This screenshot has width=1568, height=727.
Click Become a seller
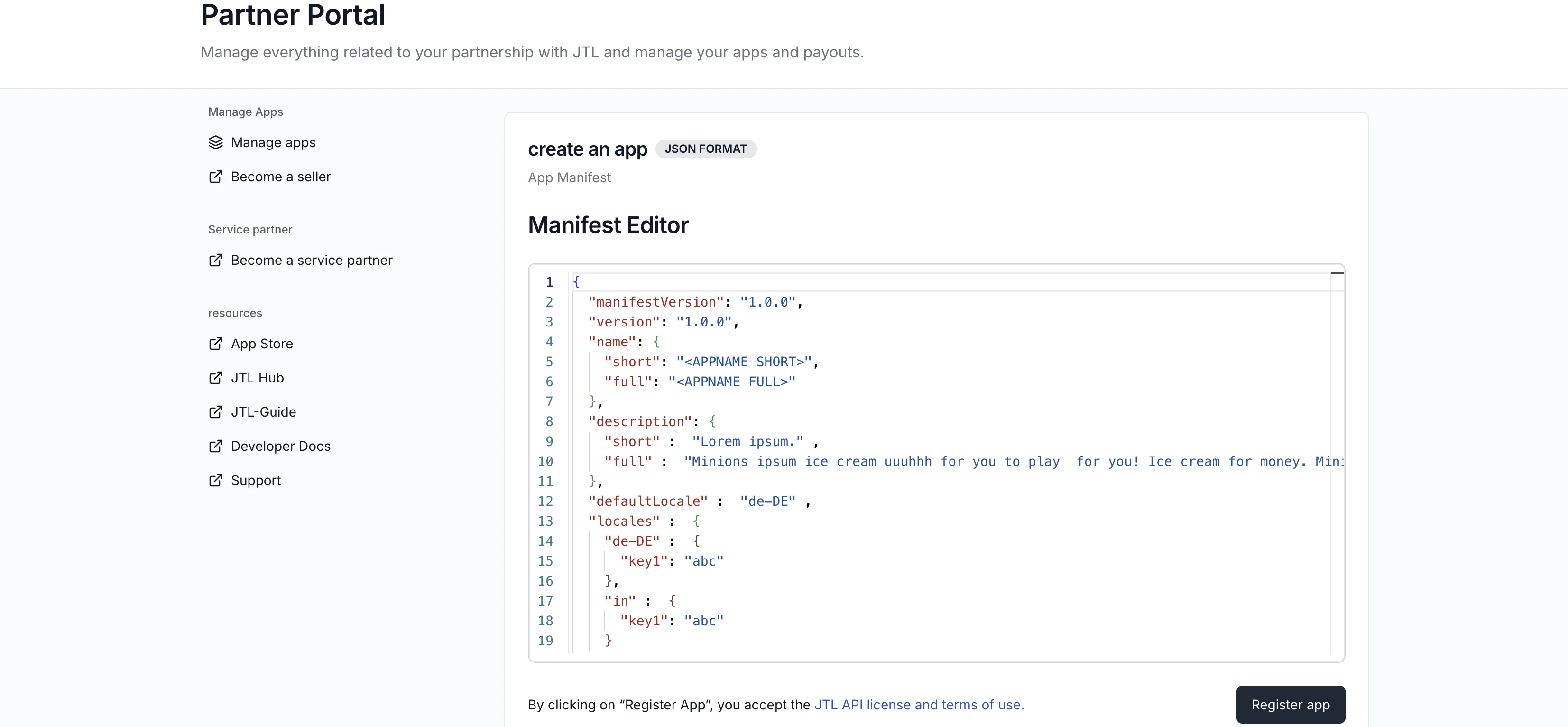281,177
